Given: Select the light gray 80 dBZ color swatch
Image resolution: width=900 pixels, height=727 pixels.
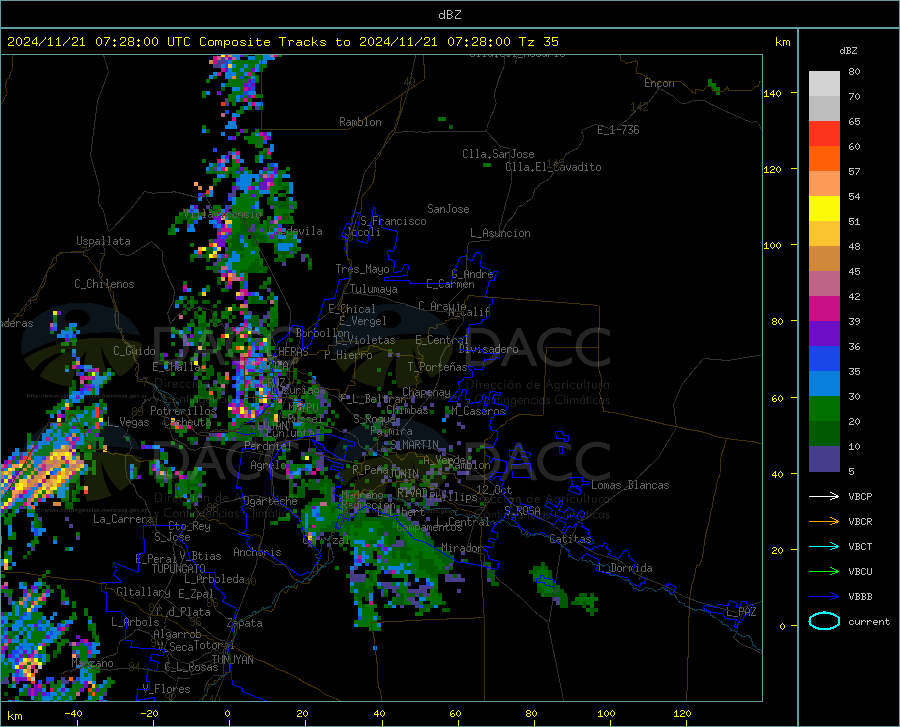Looking at the screenshot, I should pyautogui.click(x=824, y=84).
